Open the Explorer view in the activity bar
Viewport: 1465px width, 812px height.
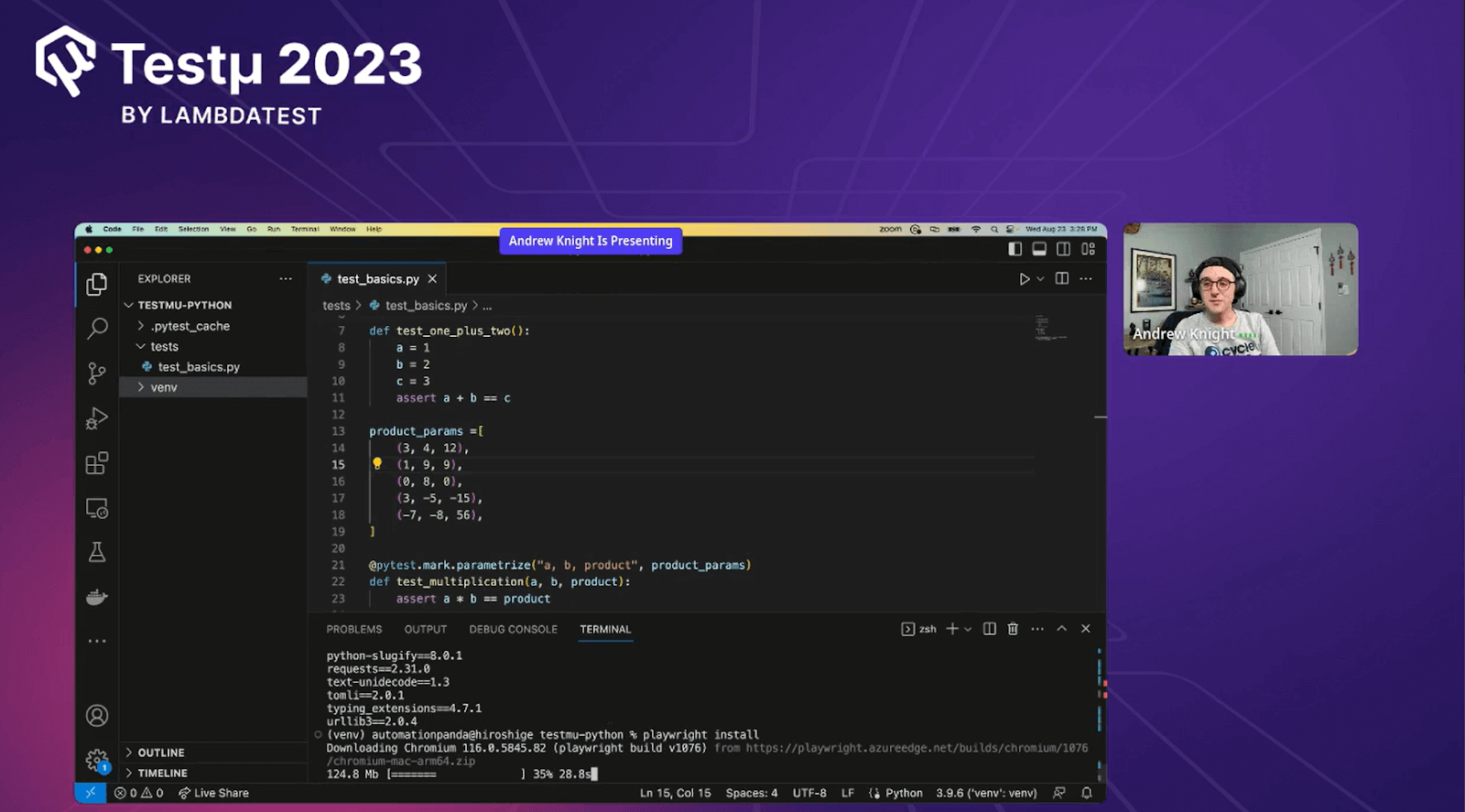96,285
